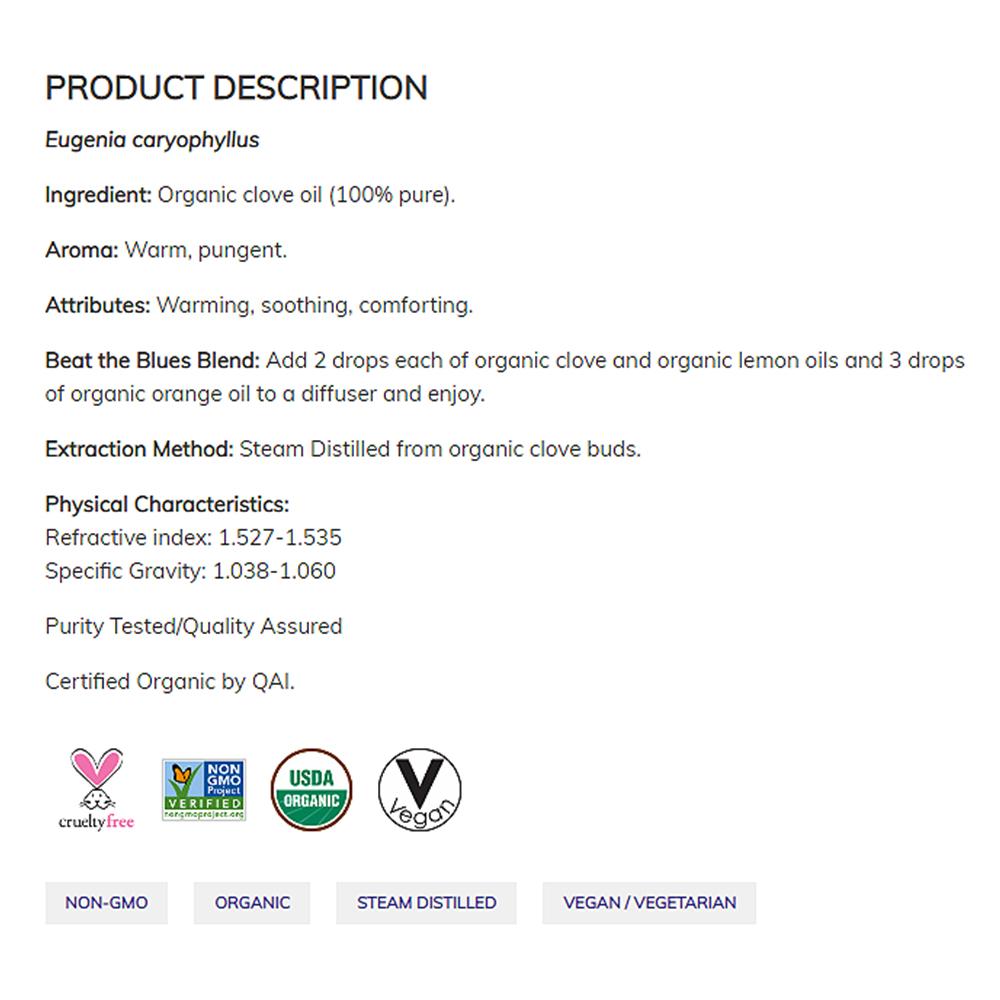Click the Purity Tested/Quality Assured text

tap(193, 627)
